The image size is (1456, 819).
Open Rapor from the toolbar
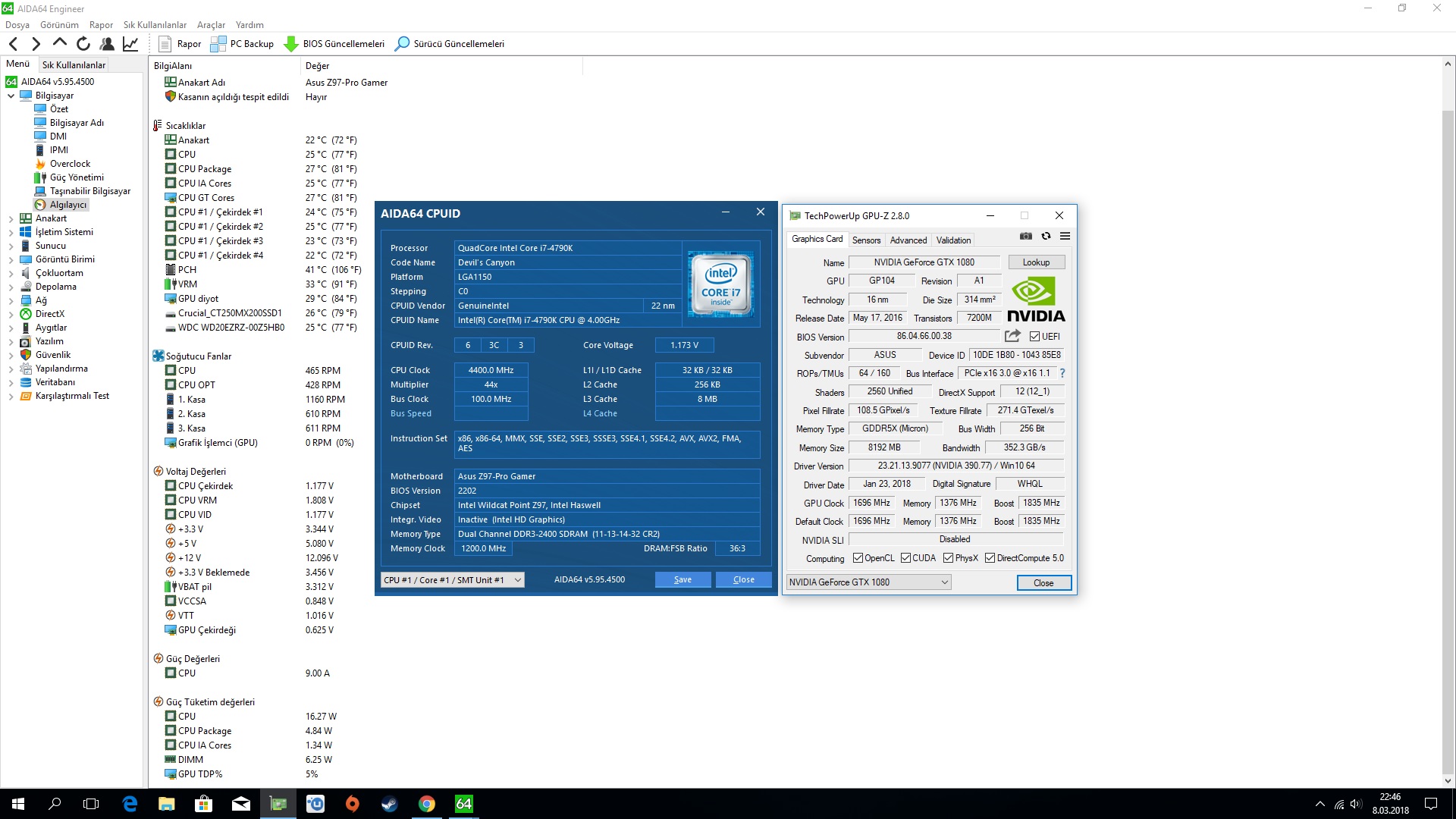pyautogui.click(x=180, y=44)
